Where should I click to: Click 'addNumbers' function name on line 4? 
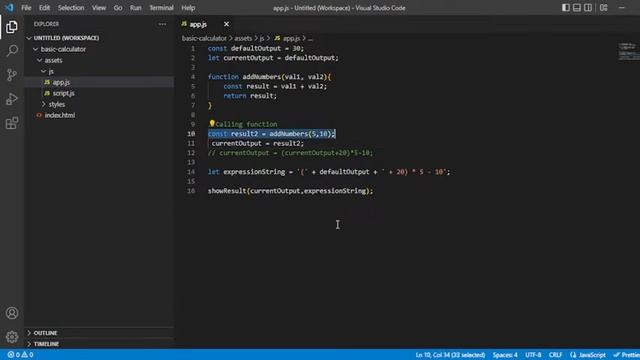click(262, 77)
